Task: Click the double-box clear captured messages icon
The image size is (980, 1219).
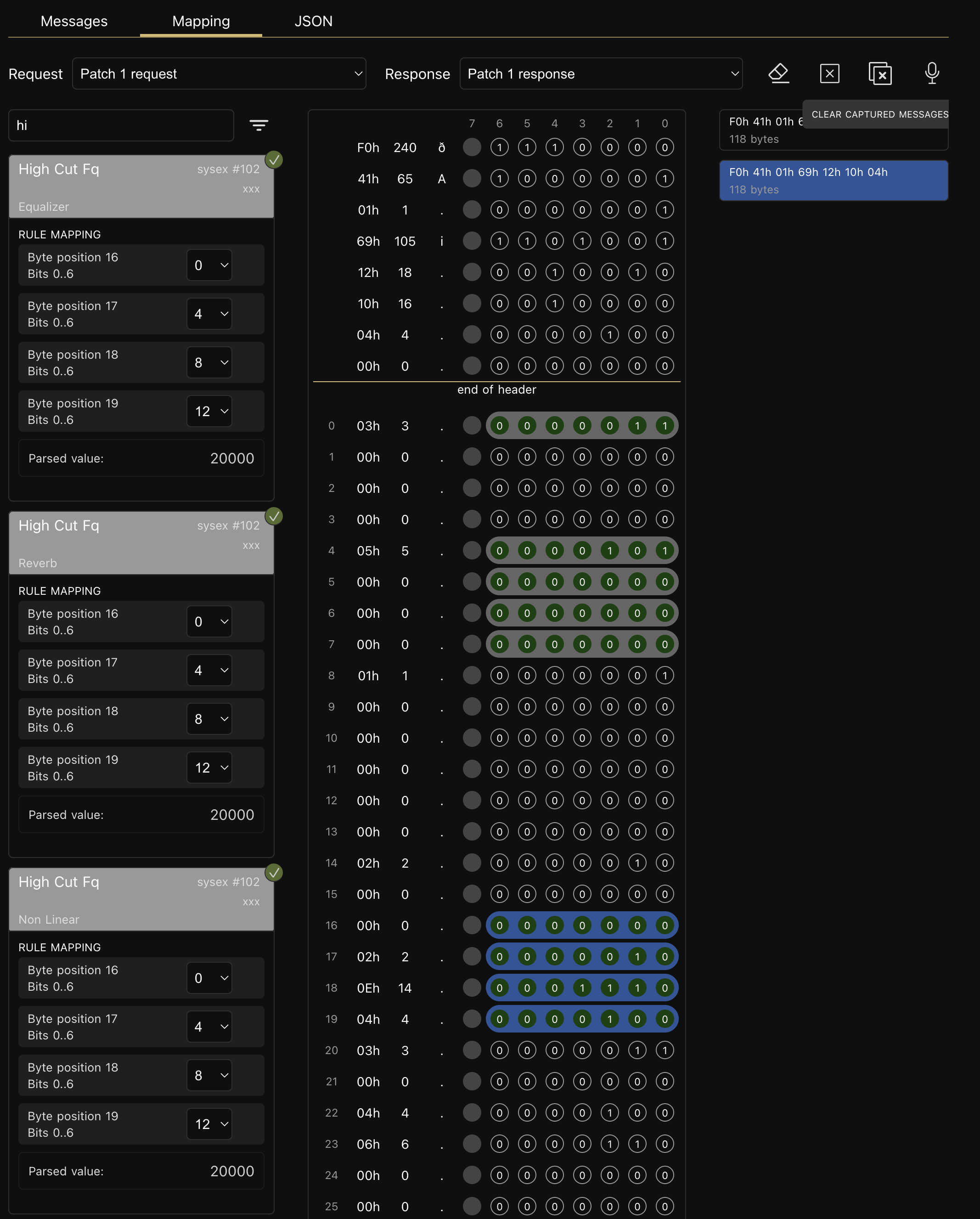Action: [880, 73]
